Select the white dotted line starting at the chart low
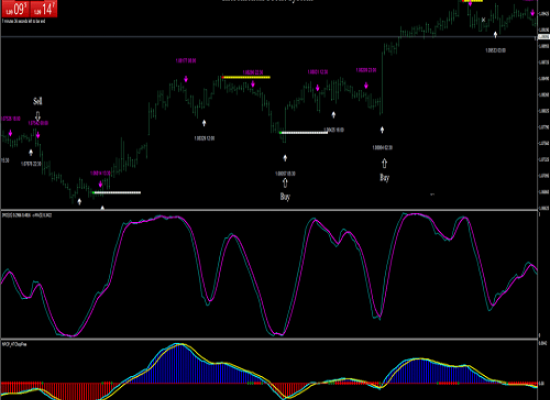550x400 pixels. [116, 193]
